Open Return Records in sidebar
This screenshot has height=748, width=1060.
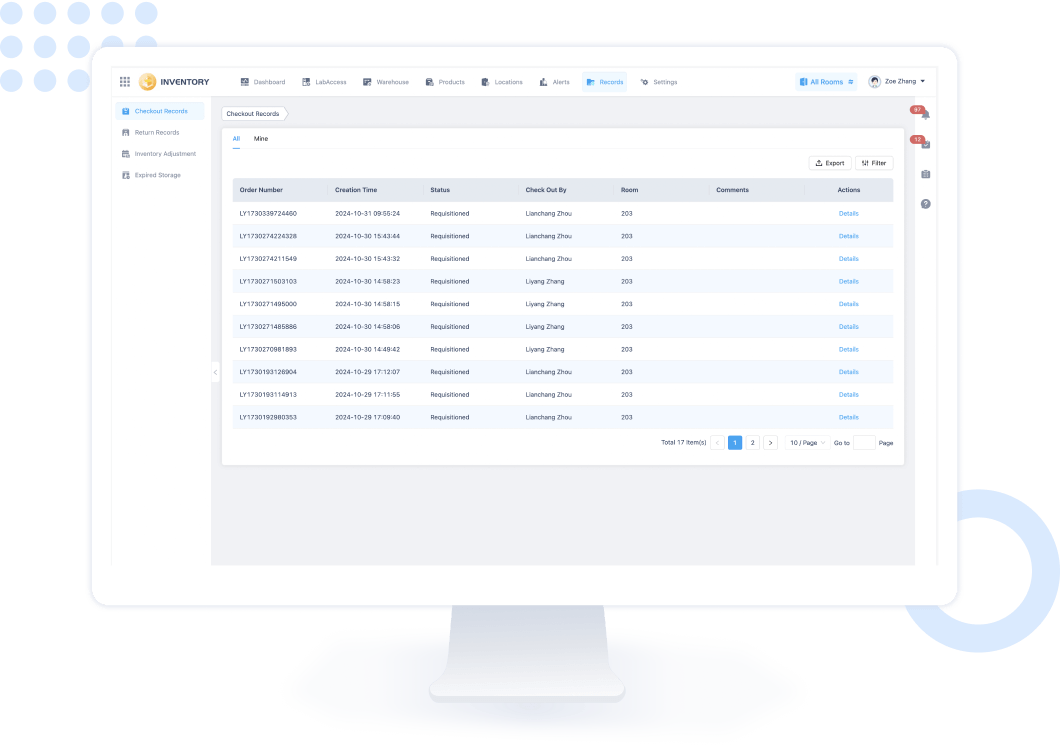pos(157,132)
